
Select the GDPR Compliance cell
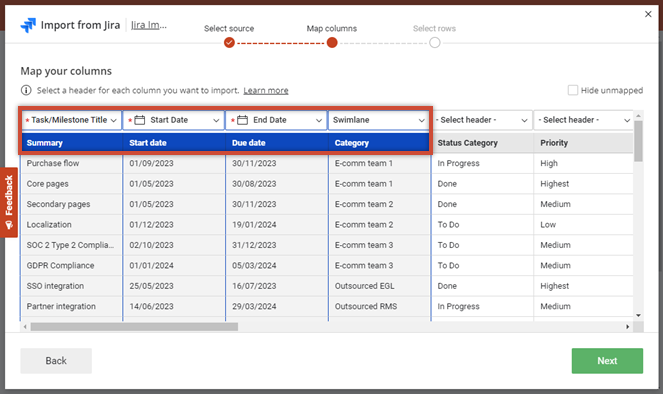point(71,265)
